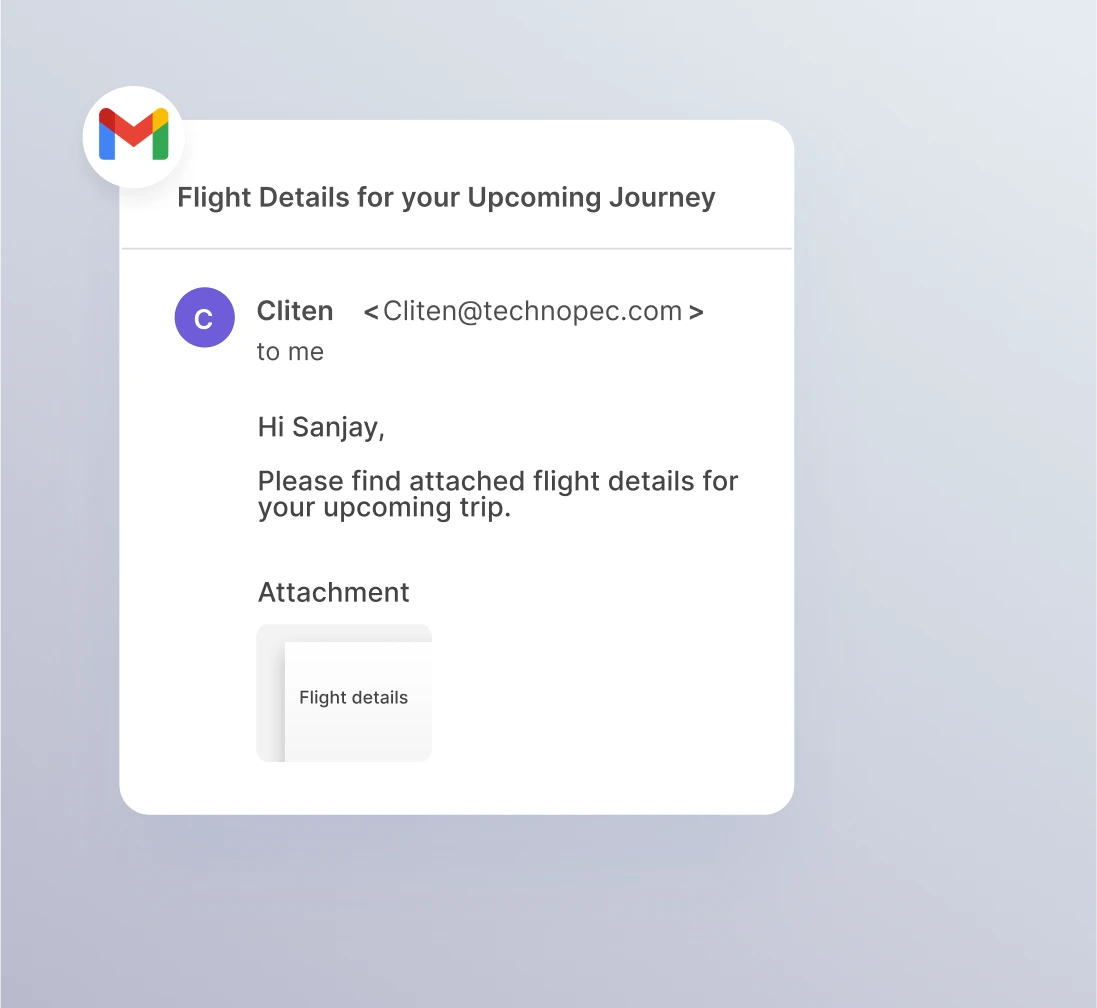The width and height of the screenshot is (1097, 1008).
Task: Click the Cliten@technopec.com email address
Action: coord(532,311)
